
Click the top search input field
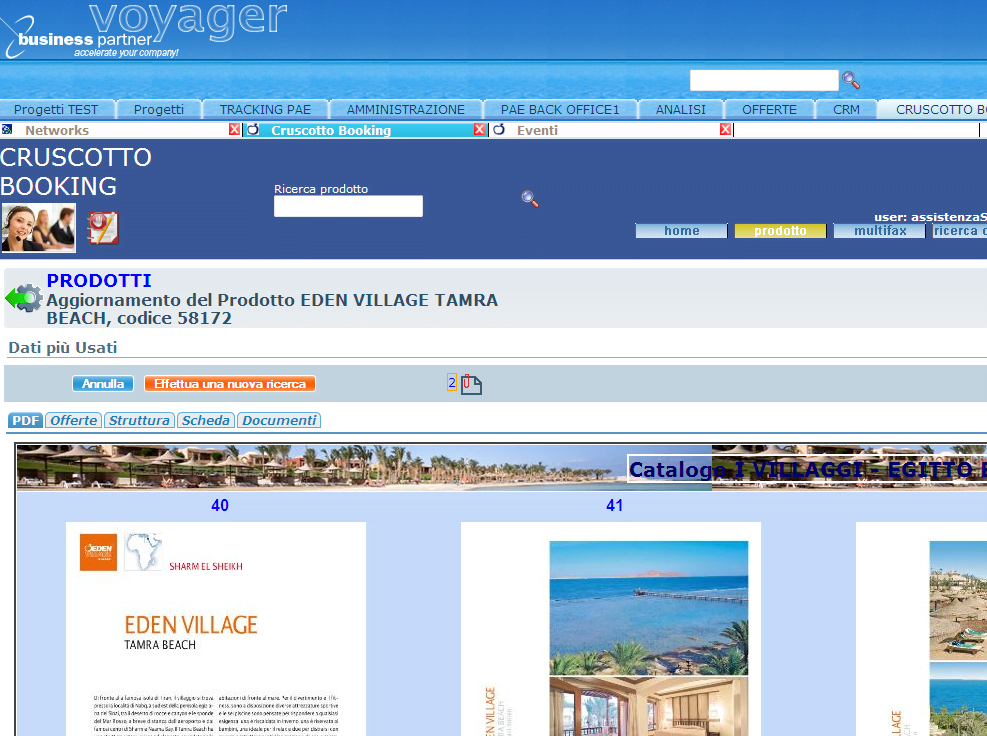[764, 80]
